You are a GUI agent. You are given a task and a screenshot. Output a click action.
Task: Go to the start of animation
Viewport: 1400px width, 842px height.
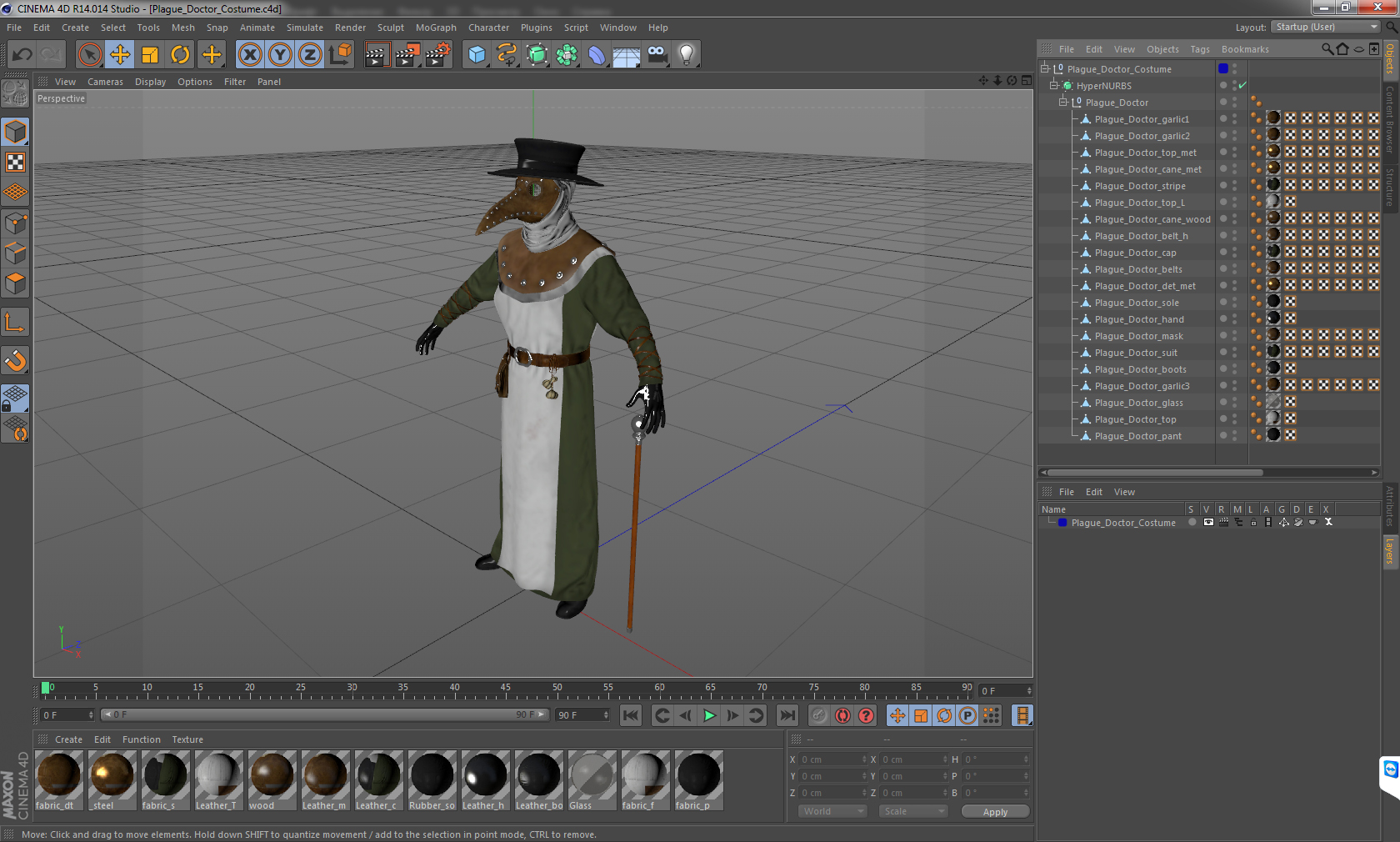coord(631,715)
